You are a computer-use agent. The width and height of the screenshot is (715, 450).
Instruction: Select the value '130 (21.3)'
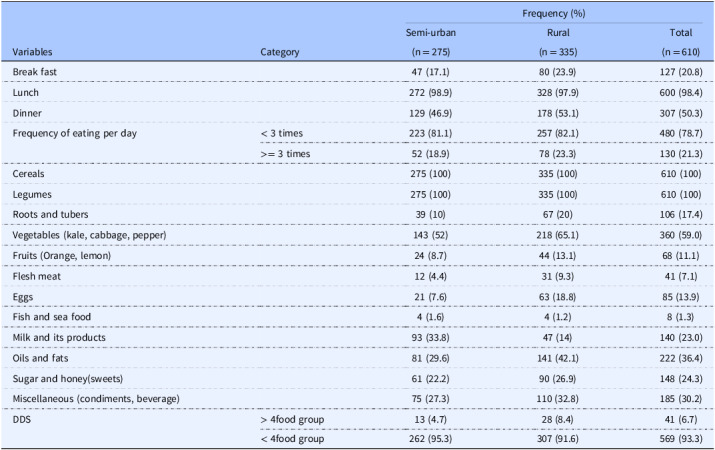coord(681,154)
